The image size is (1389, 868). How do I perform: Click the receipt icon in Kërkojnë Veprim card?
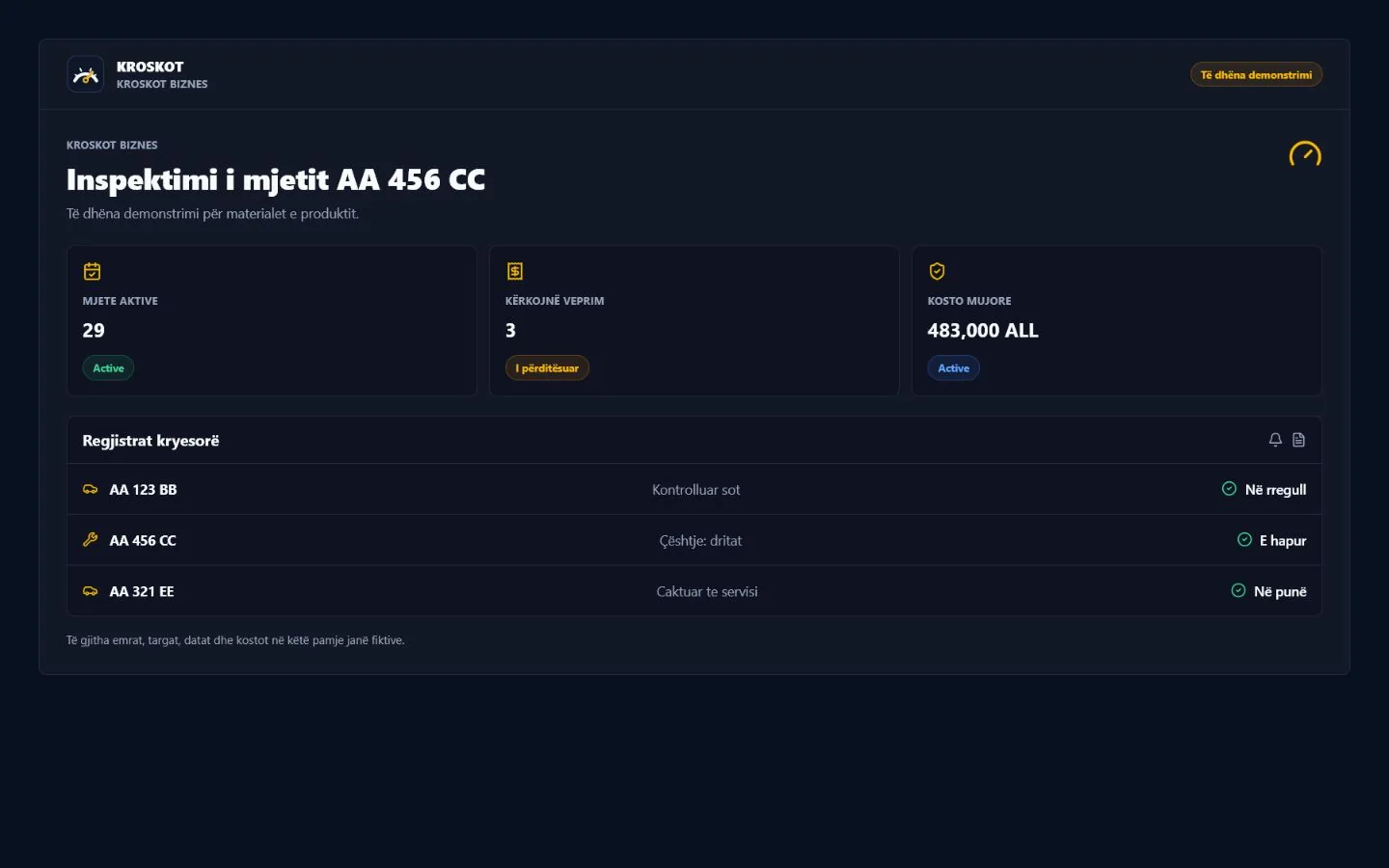pos(515,271)
